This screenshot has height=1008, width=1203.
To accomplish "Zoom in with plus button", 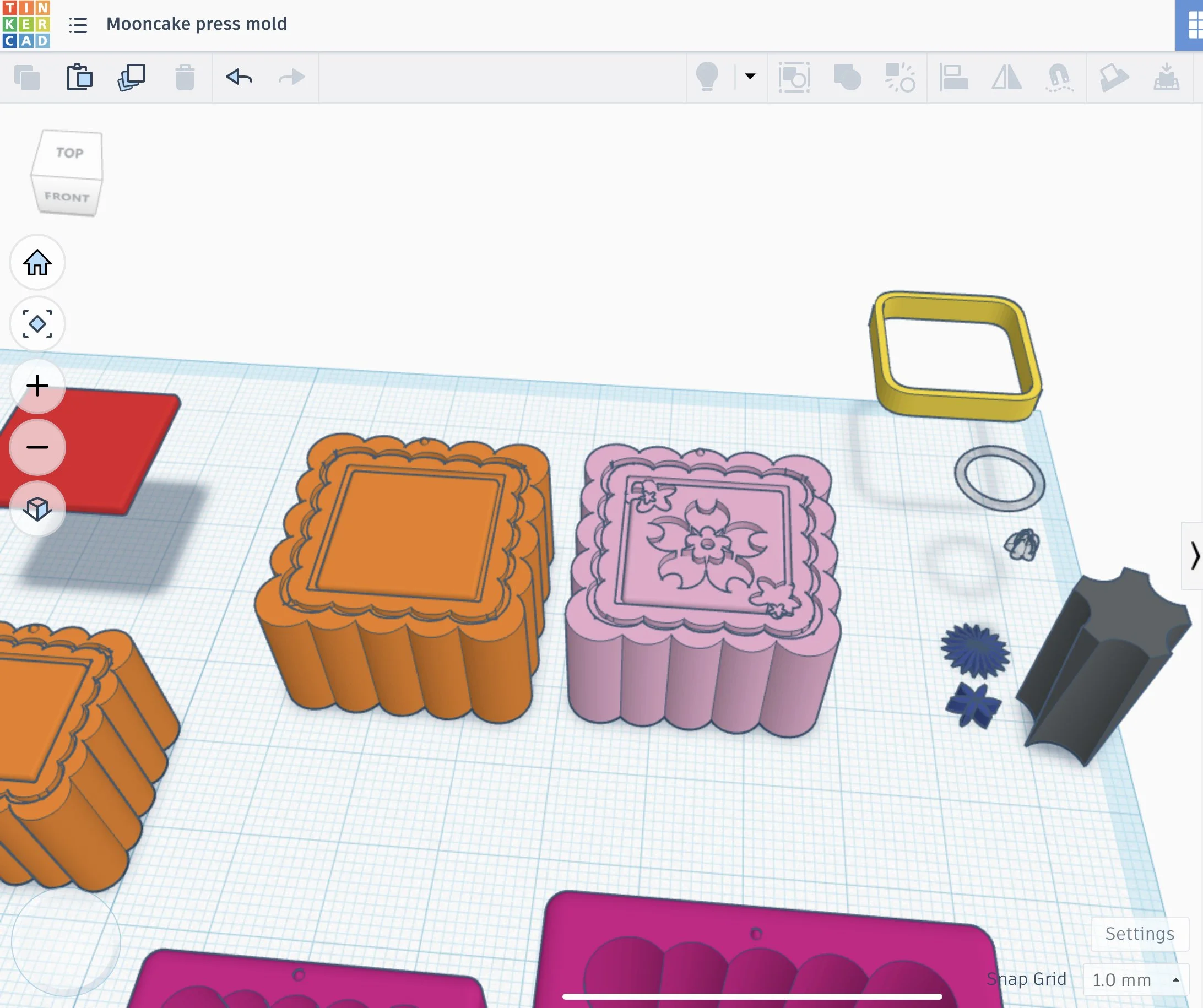I will click(x=37, y=386).
